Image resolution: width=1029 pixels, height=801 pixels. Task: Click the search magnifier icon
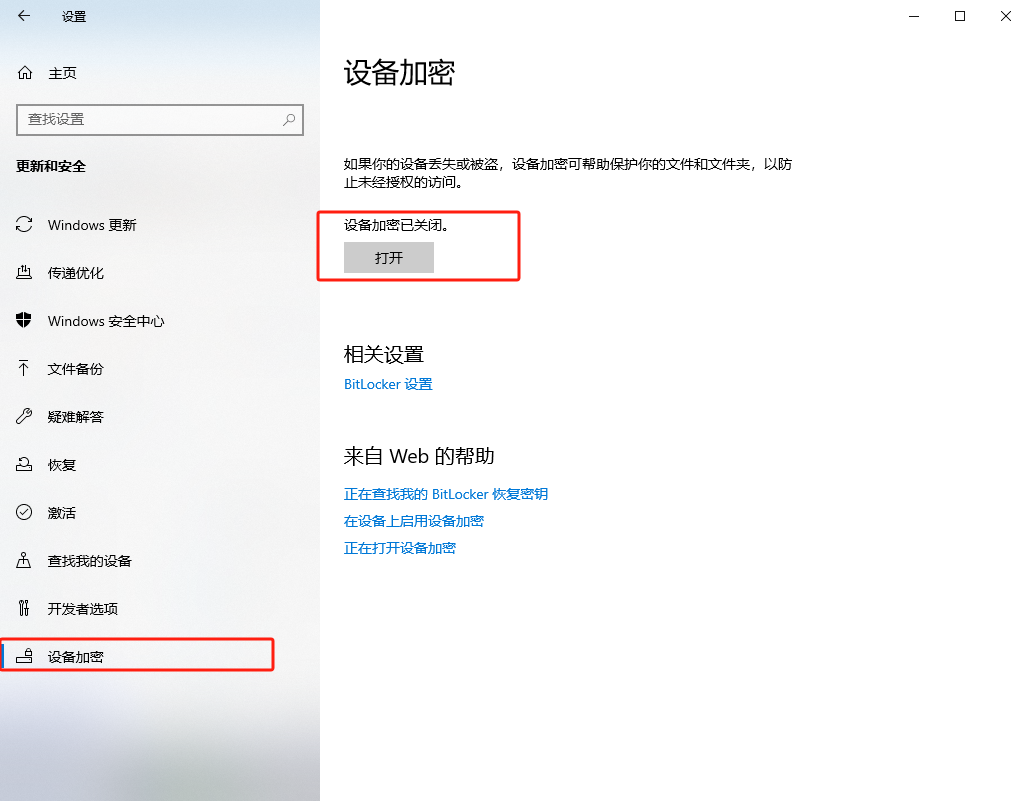[289, 119]
